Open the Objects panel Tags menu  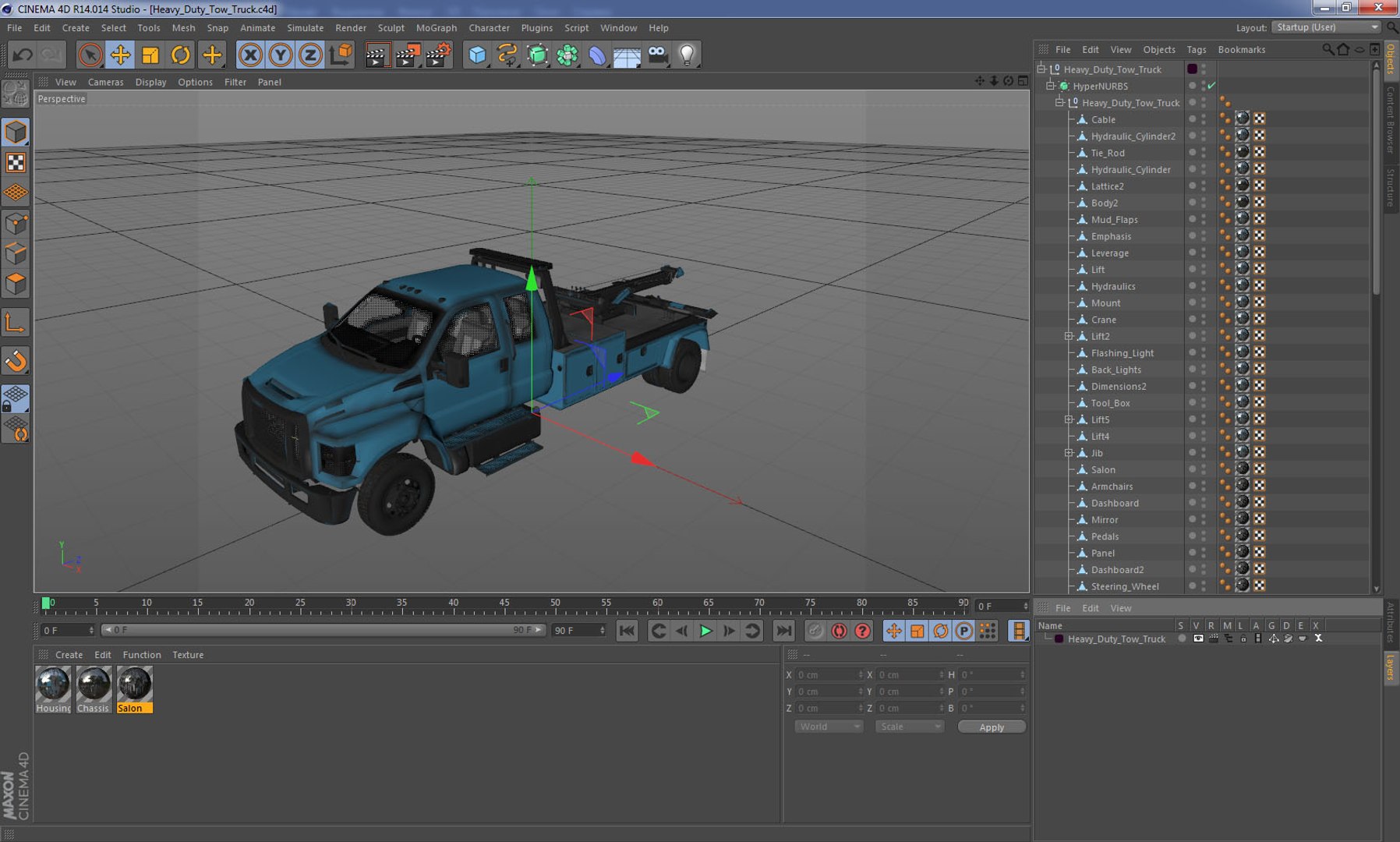pyautogui.click(x=1196, y=49)
